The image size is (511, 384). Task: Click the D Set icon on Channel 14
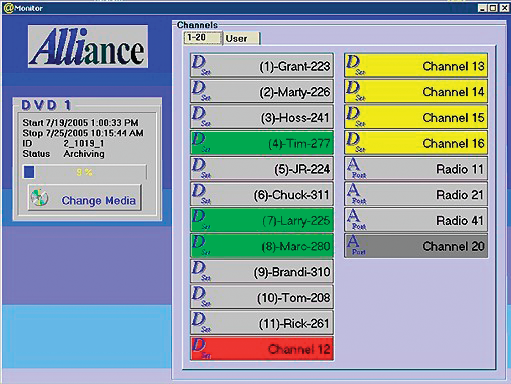point(355,91)
